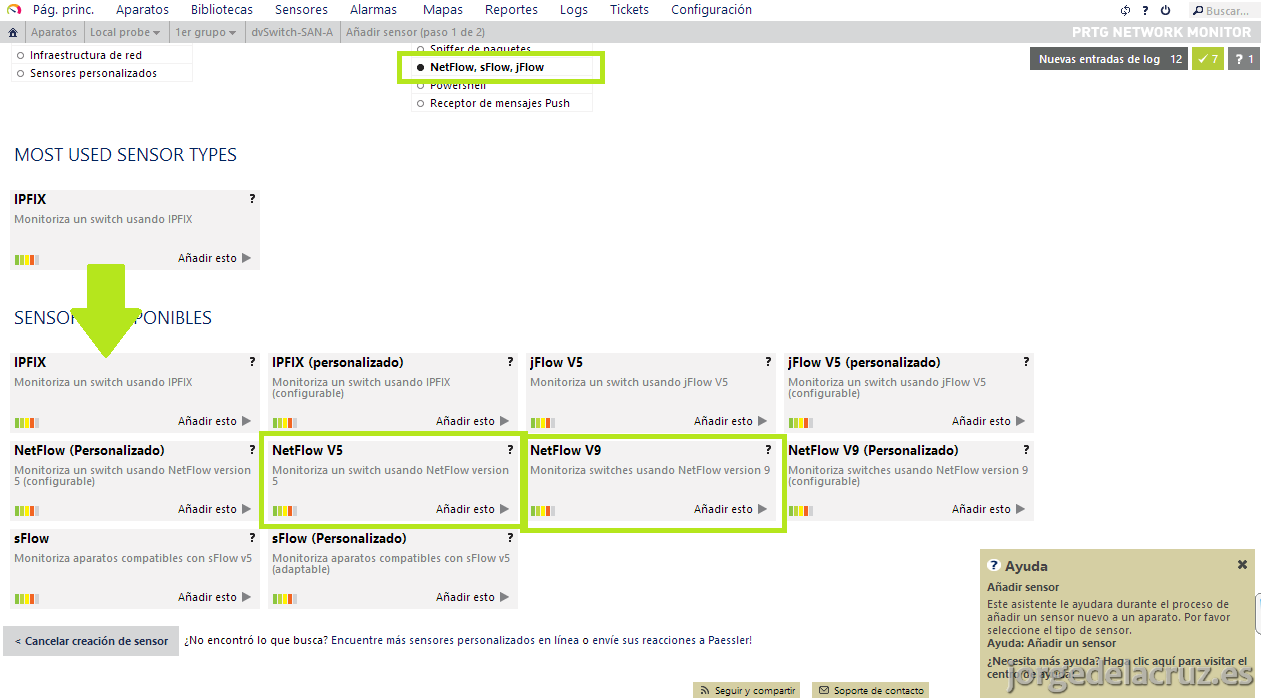Open the Pág. princ. menu
The height and width of the screenshot is (698, 1261).
[x=63, y=10]
